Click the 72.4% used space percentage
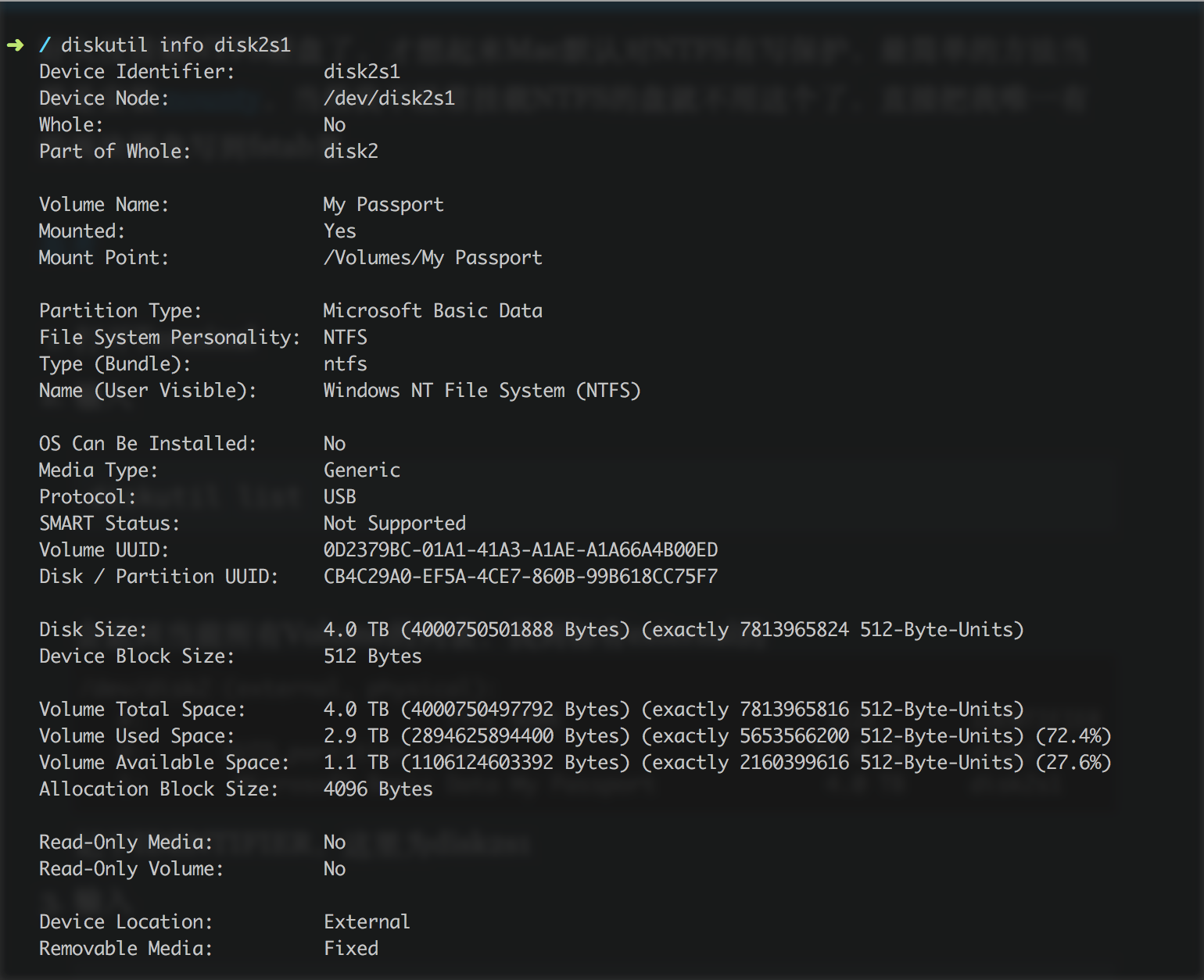 [x=1073, y=736]
